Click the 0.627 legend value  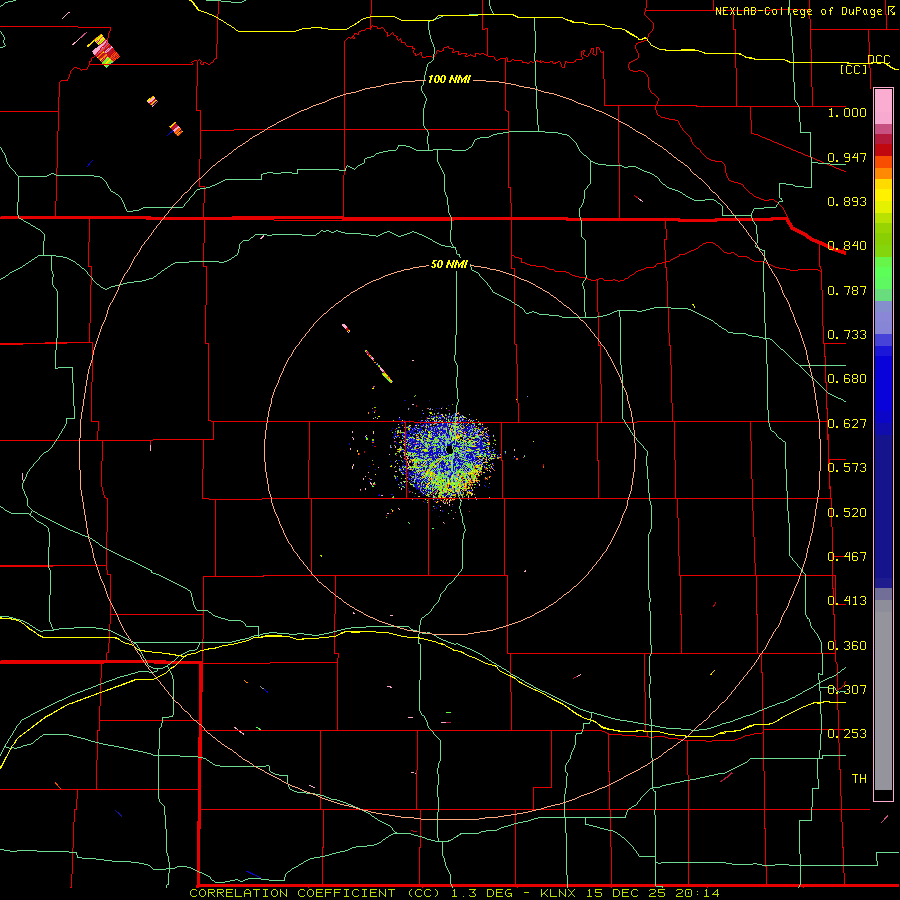coord(847,424)
